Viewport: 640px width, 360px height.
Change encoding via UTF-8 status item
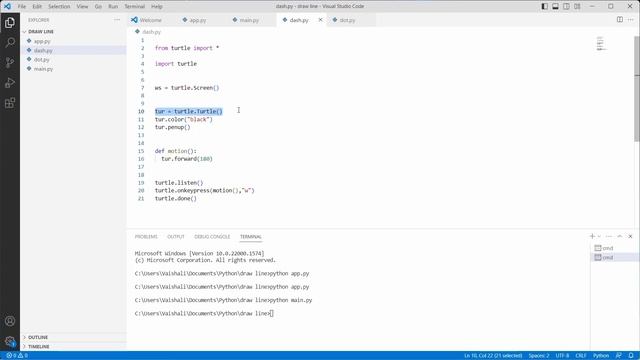coord(562,356)
